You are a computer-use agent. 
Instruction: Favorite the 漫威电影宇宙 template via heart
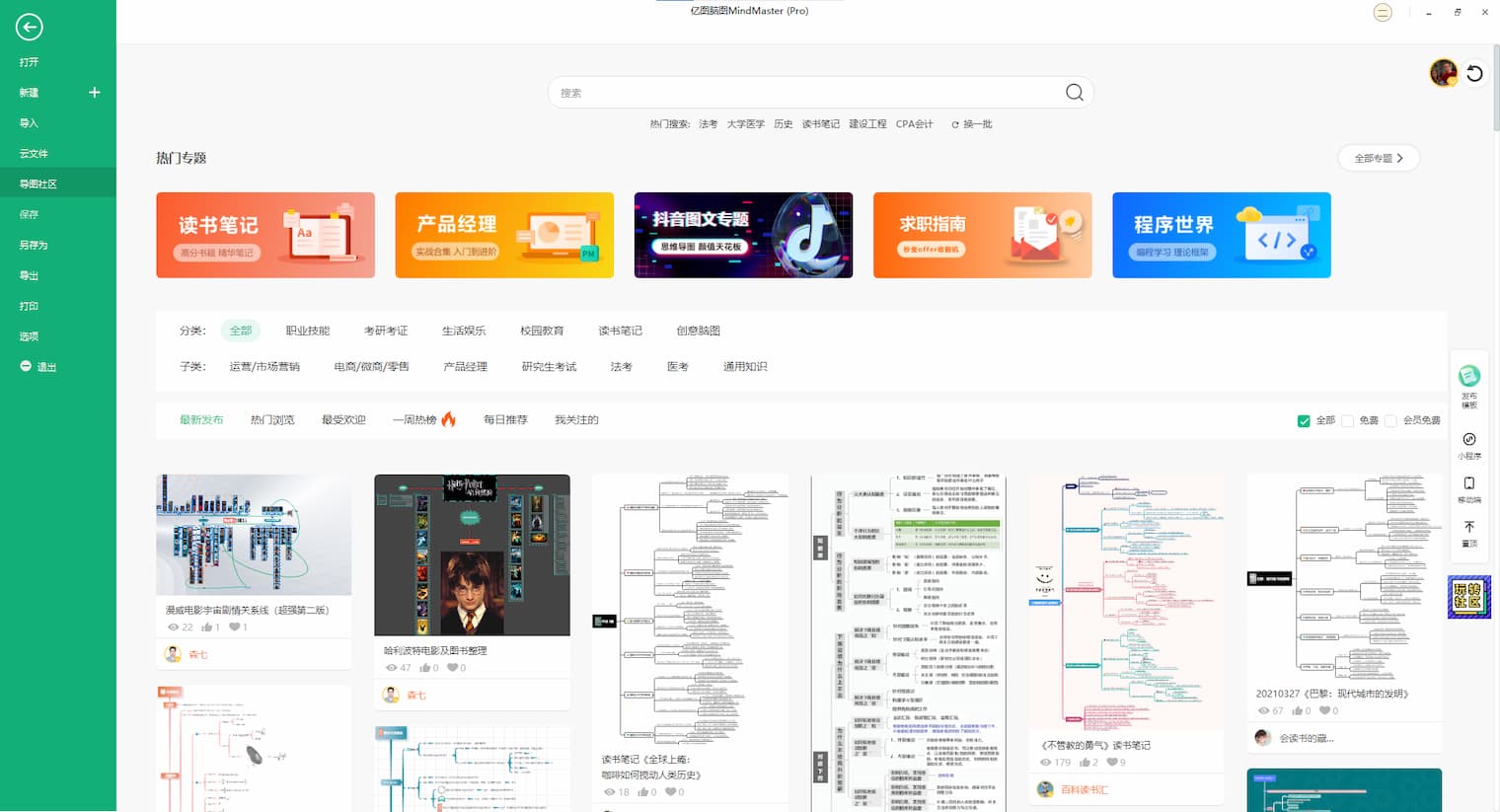[235, 627]
